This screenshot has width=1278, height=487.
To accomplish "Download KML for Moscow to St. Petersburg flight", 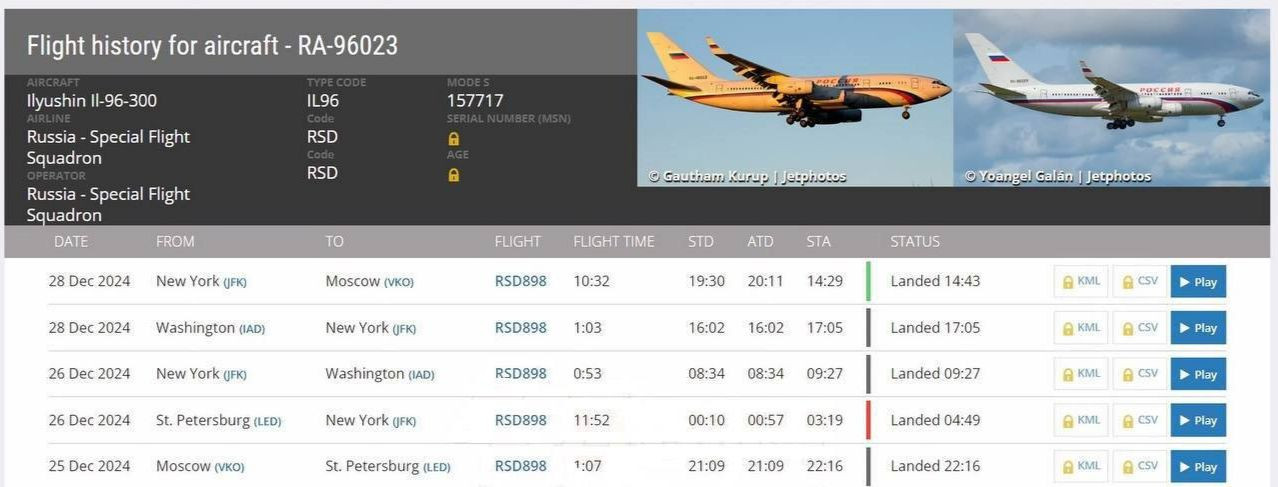I will (1081, 466).
